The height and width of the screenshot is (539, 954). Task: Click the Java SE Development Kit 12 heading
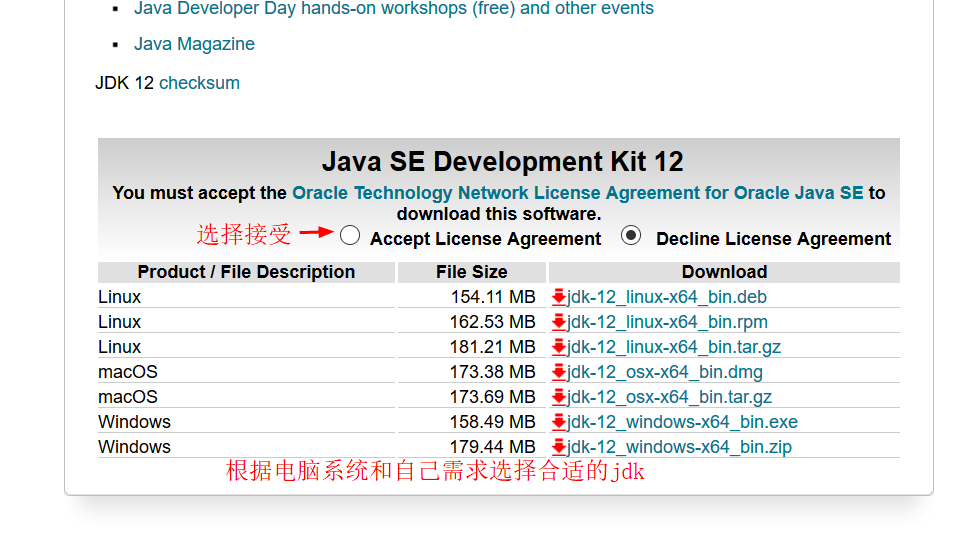[x=503, y=162]
